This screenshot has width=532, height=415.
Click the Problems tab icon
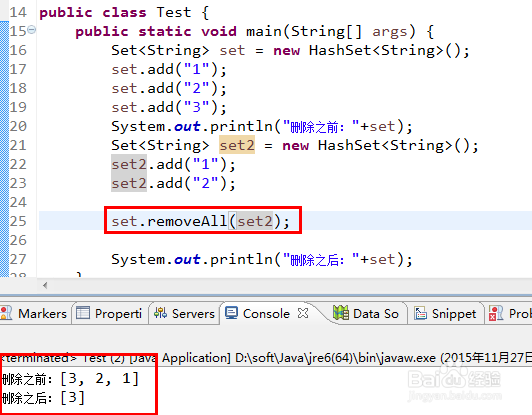pos(496,313)
